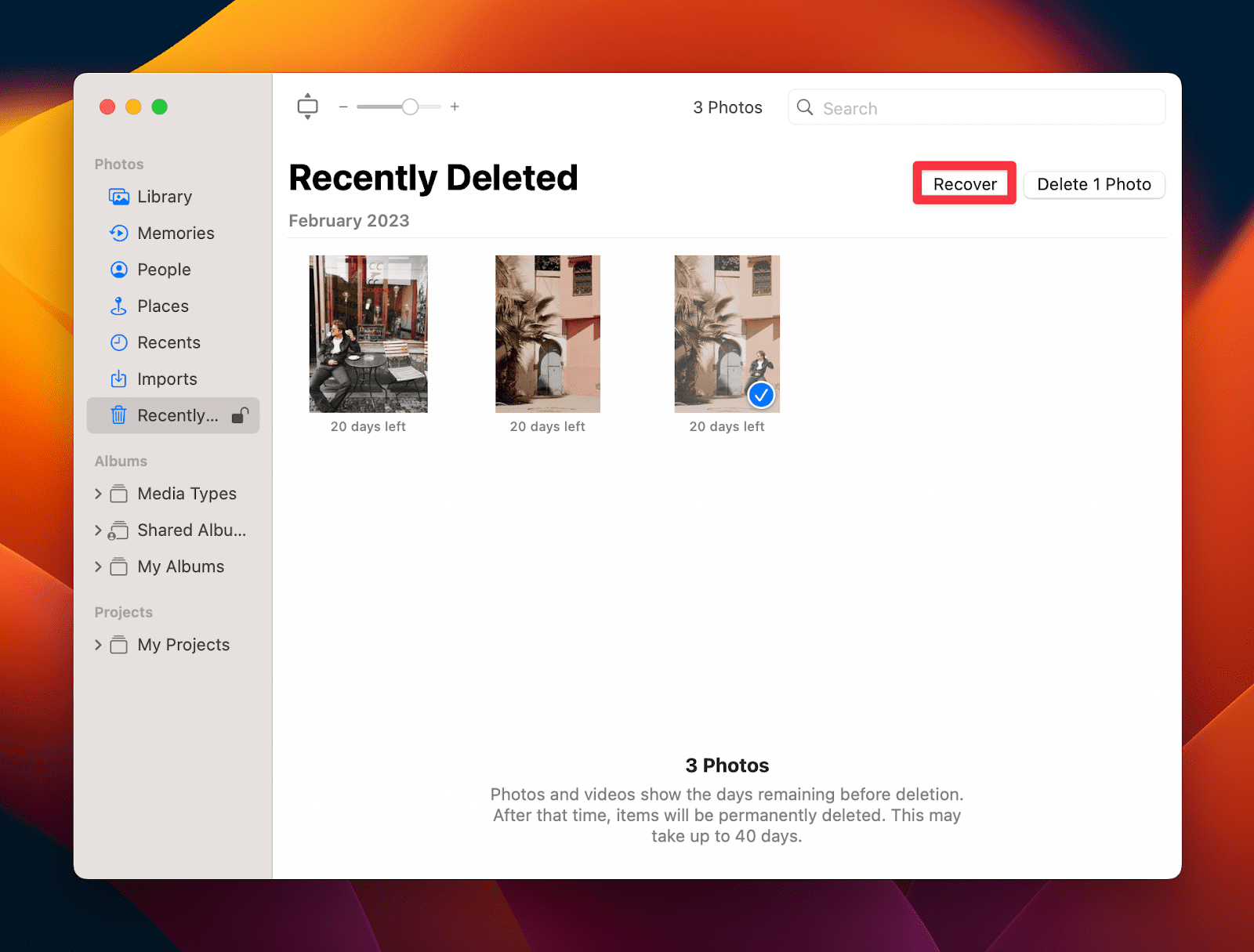Image resolution: width=1254 pixels, height=952 pixels.
Task: Open Library in the sidebar
Action: tap(173, 197)
